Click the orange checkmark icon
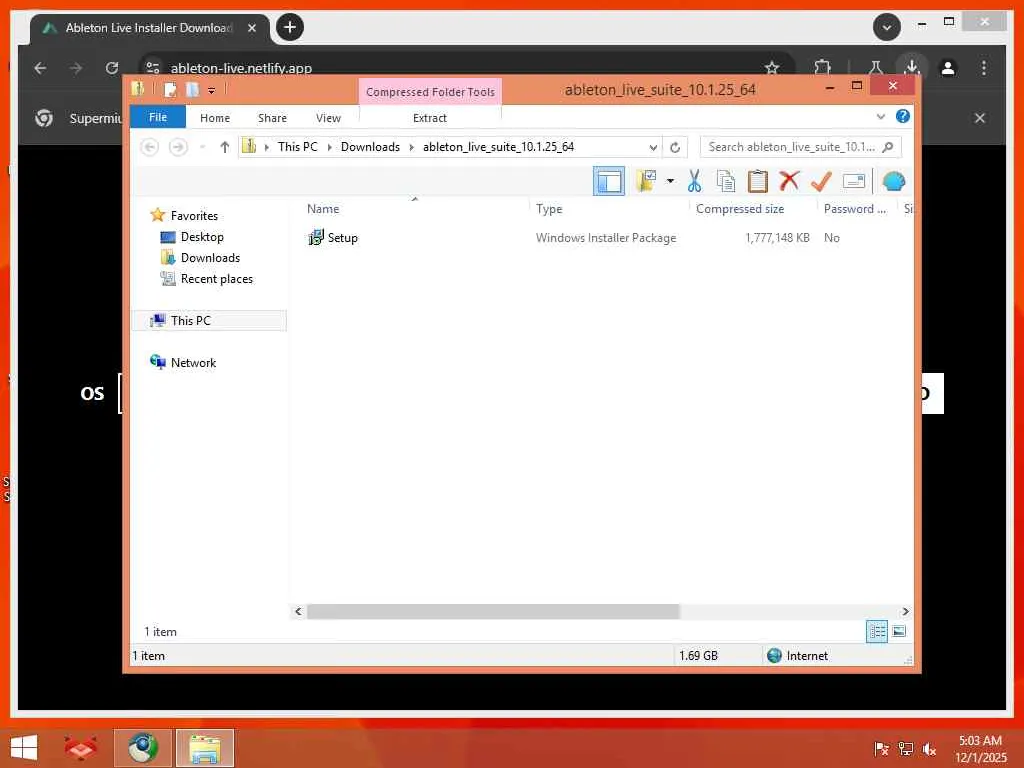The width and height of the screenshot is (1024, 768). (821, 181)
